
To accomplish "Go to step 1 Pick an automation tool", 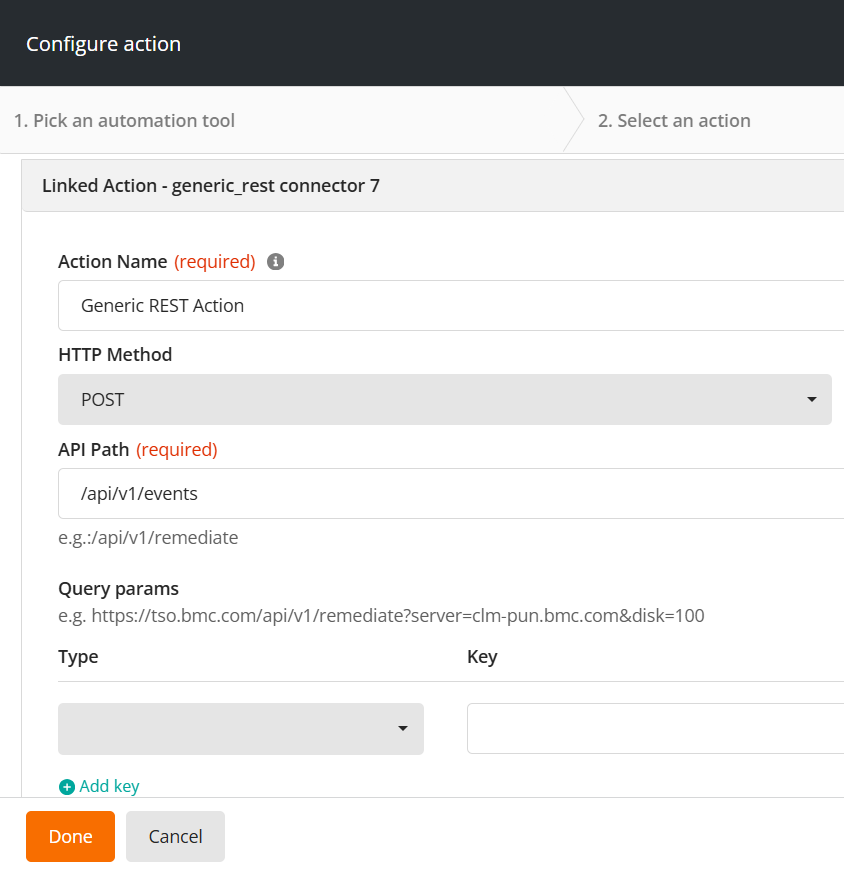I will coord(124,121).
